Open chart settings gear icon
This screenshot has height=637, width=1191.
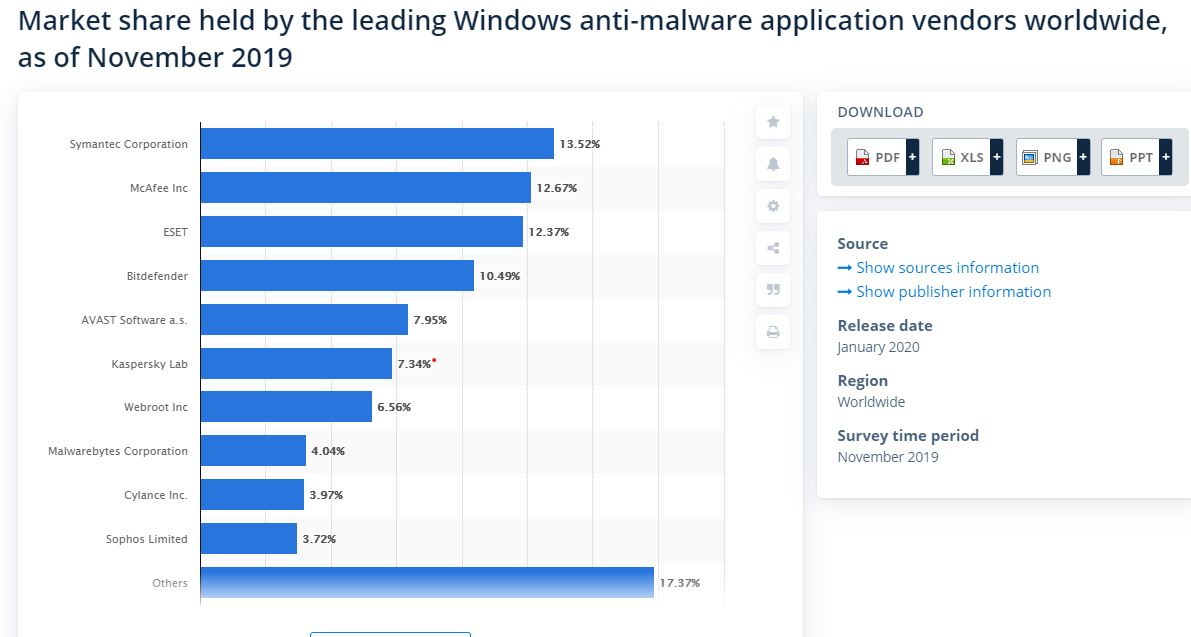(772, 206)
